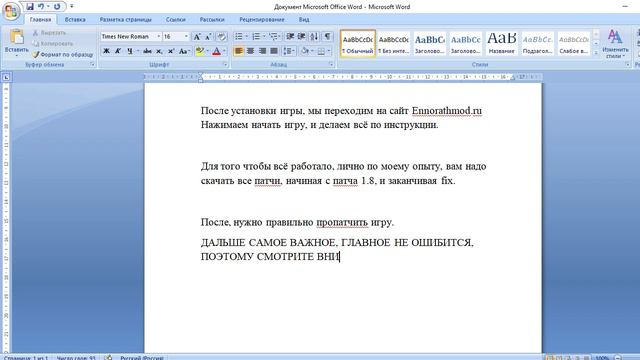640x360 pixels.
Task: Decrease font size with the shrink font icon
Action: 208,37
